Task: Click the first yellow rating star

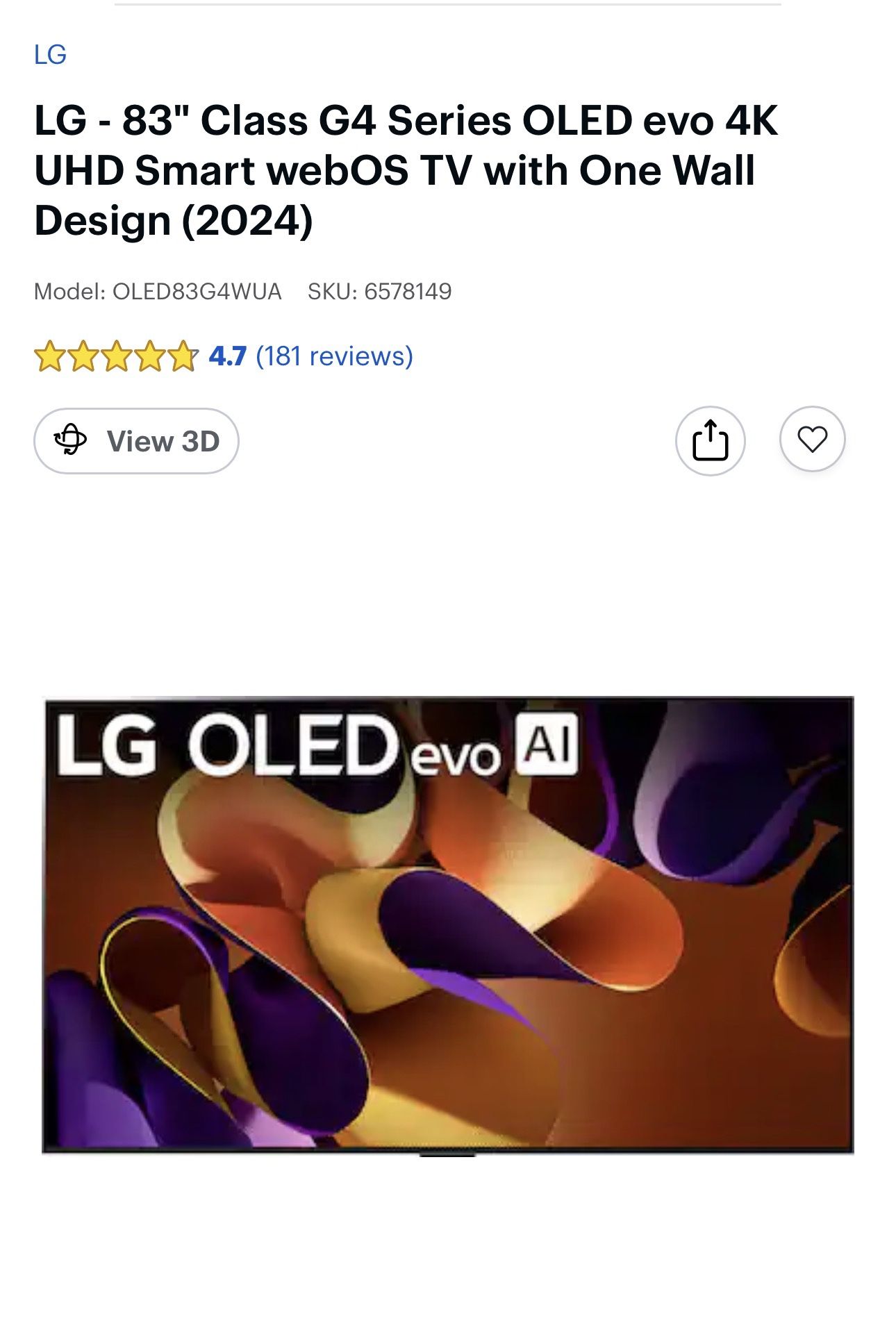Action: pos(49,356)
